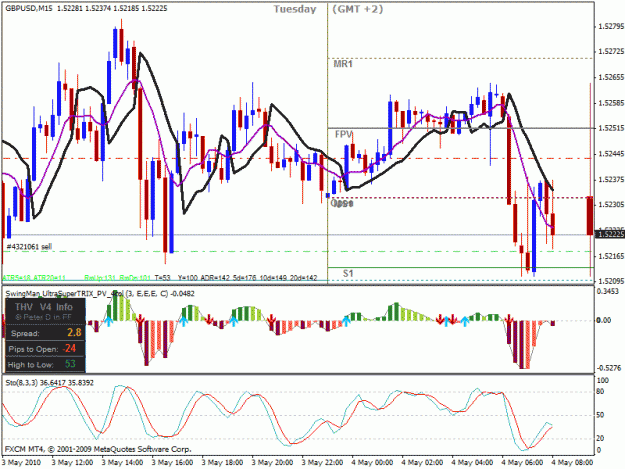The width and height of the screenshot is (625, 469).
Task: Click the '3 May 12:00' time axis label
Action: pos(73,463)
